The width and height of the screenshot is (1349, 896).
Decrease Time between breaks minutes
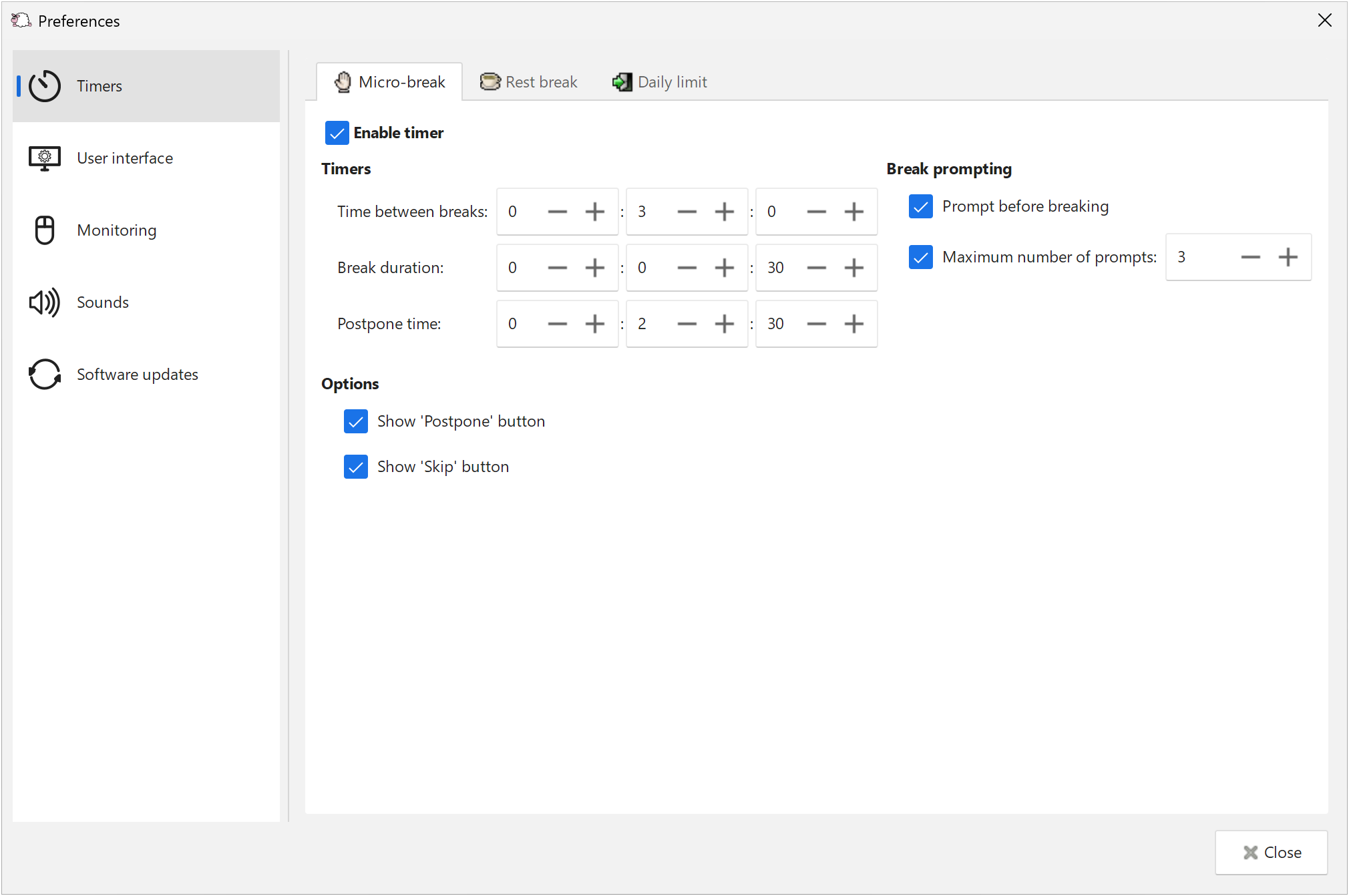687,212
